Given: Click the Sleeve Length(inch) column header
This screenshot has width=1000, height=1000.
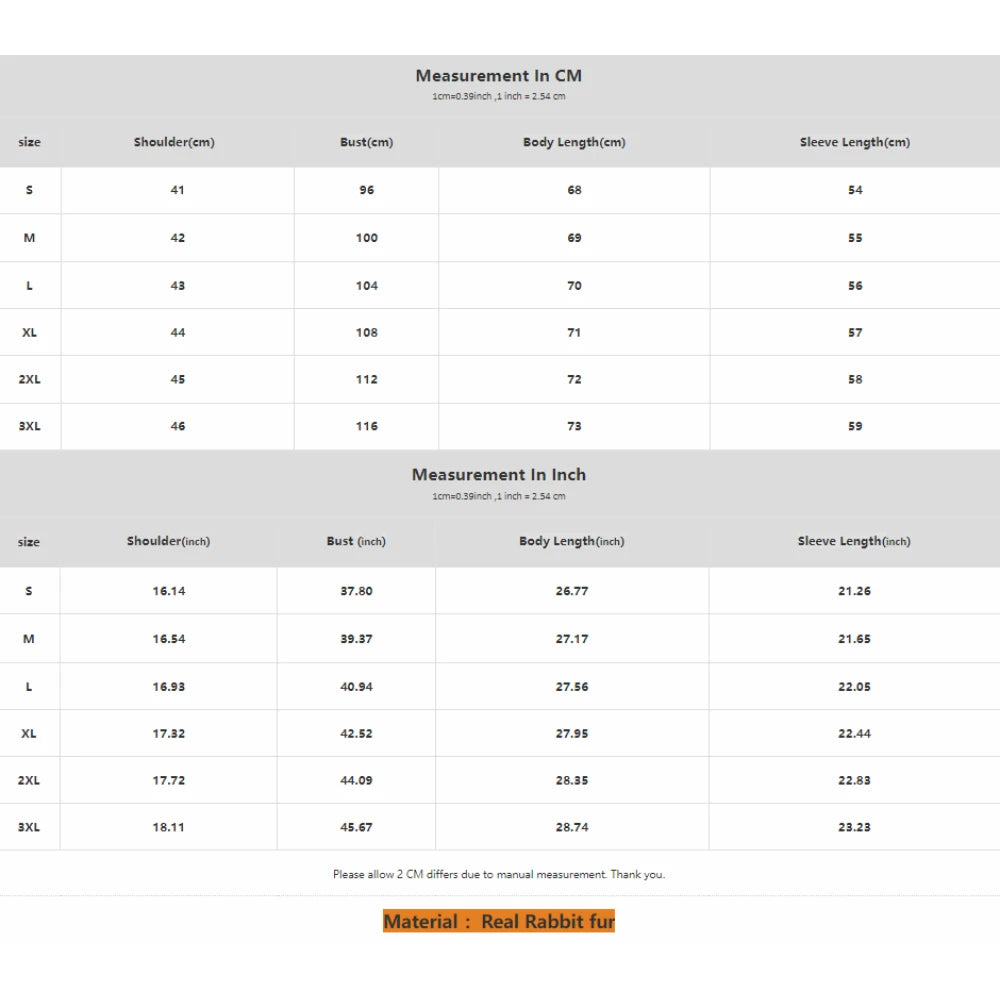Looking at the screenshot, I should click(x=854, y=541).
